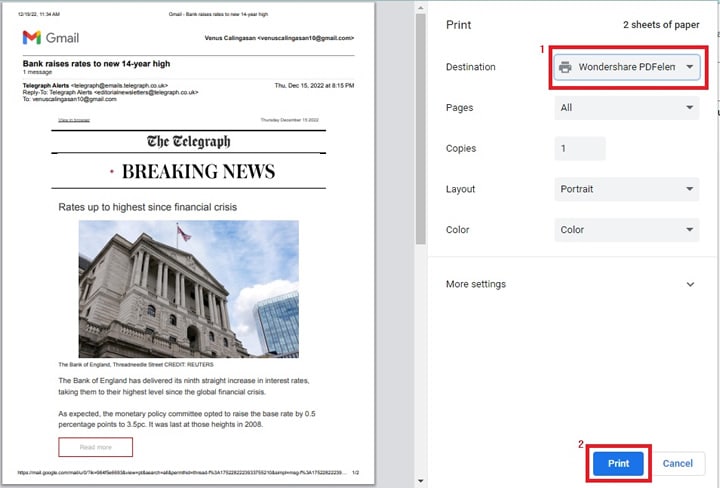The width and height of the screenshot is (720, 488).
Task: Click the Print dialog title
Action: coord(458,25)
